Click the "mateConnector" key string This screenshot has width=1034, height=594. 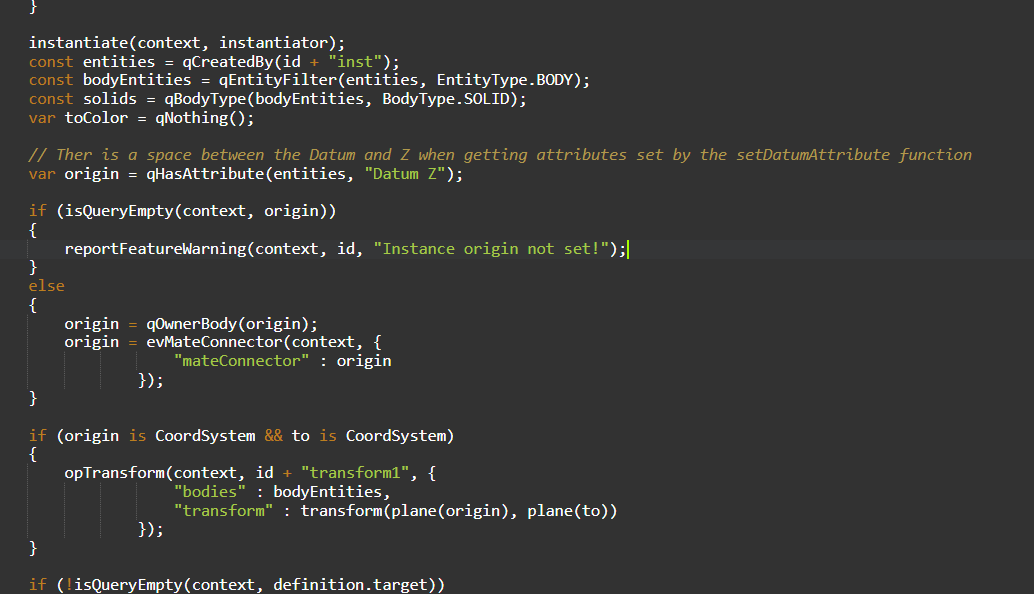click(x=241, y=361)
